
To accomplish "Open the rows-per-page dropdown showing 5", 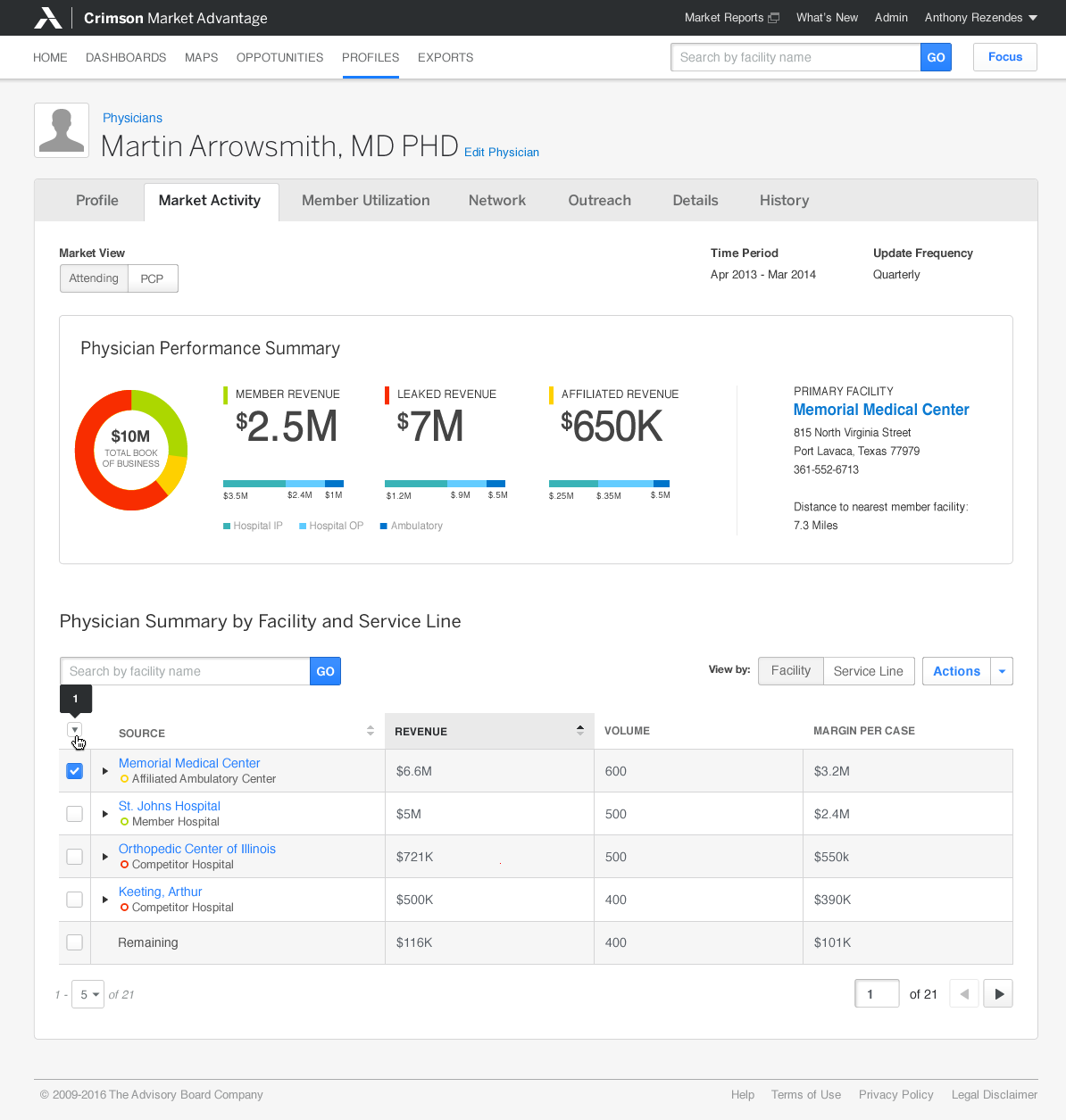I will [88, 994].
